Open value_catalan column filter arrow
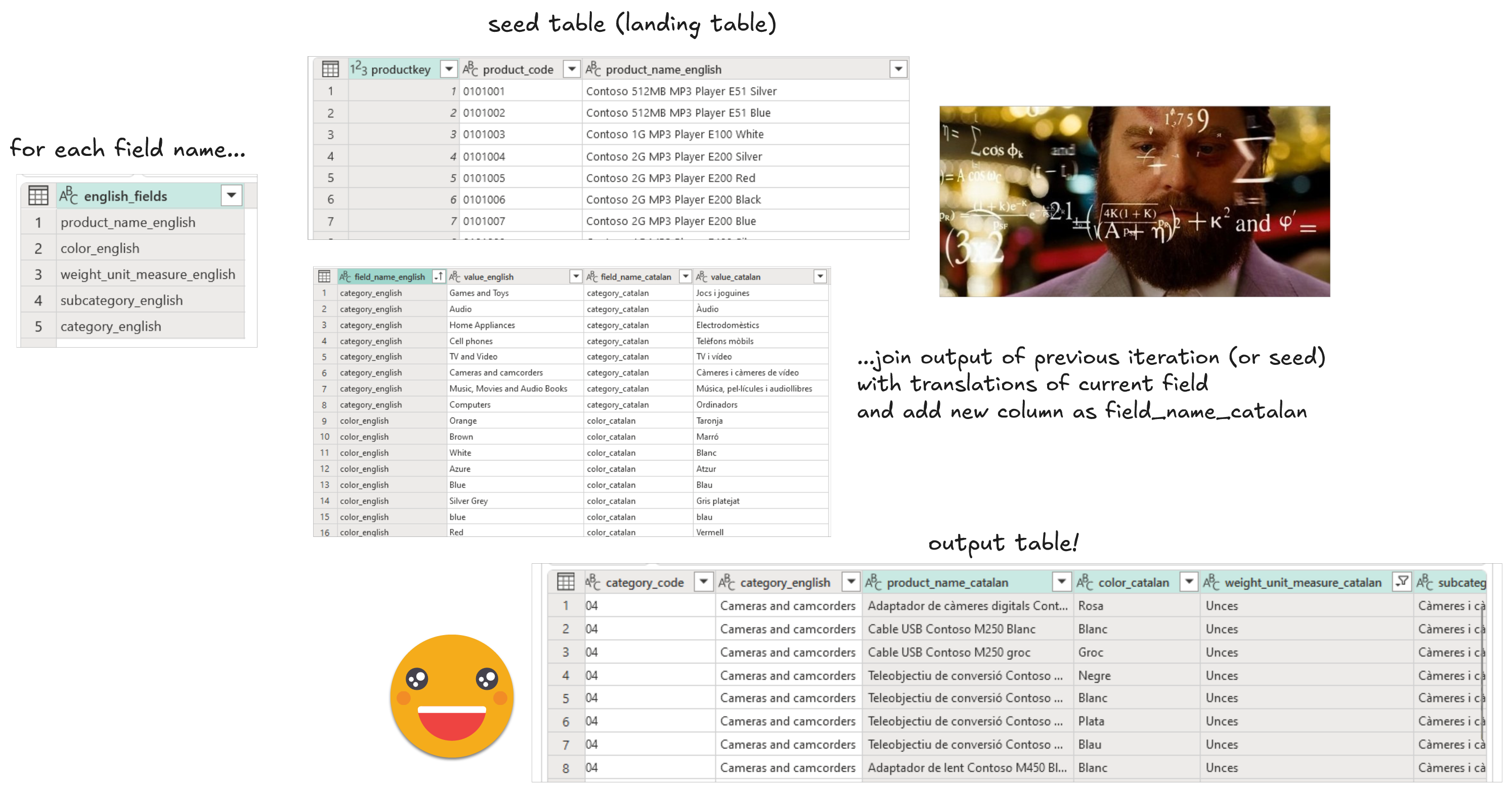Screen dimensions: 1512x792 pos(820,276)
